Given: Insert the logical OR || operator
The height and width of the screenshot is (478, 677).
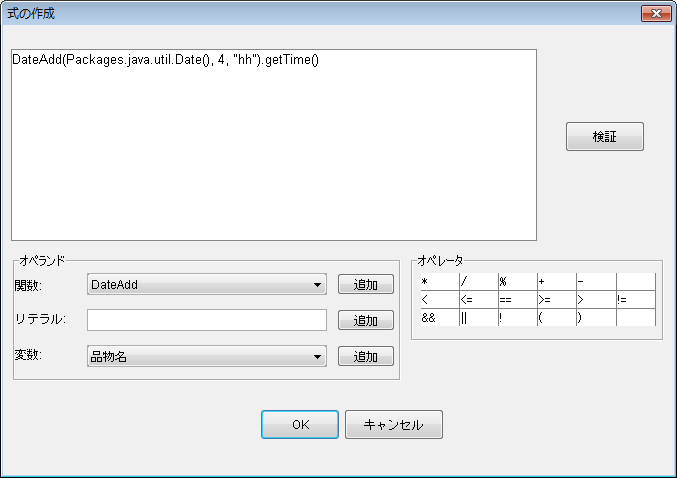Looking at the screenshot, I should pyautogui.click(x=479, y=317).
